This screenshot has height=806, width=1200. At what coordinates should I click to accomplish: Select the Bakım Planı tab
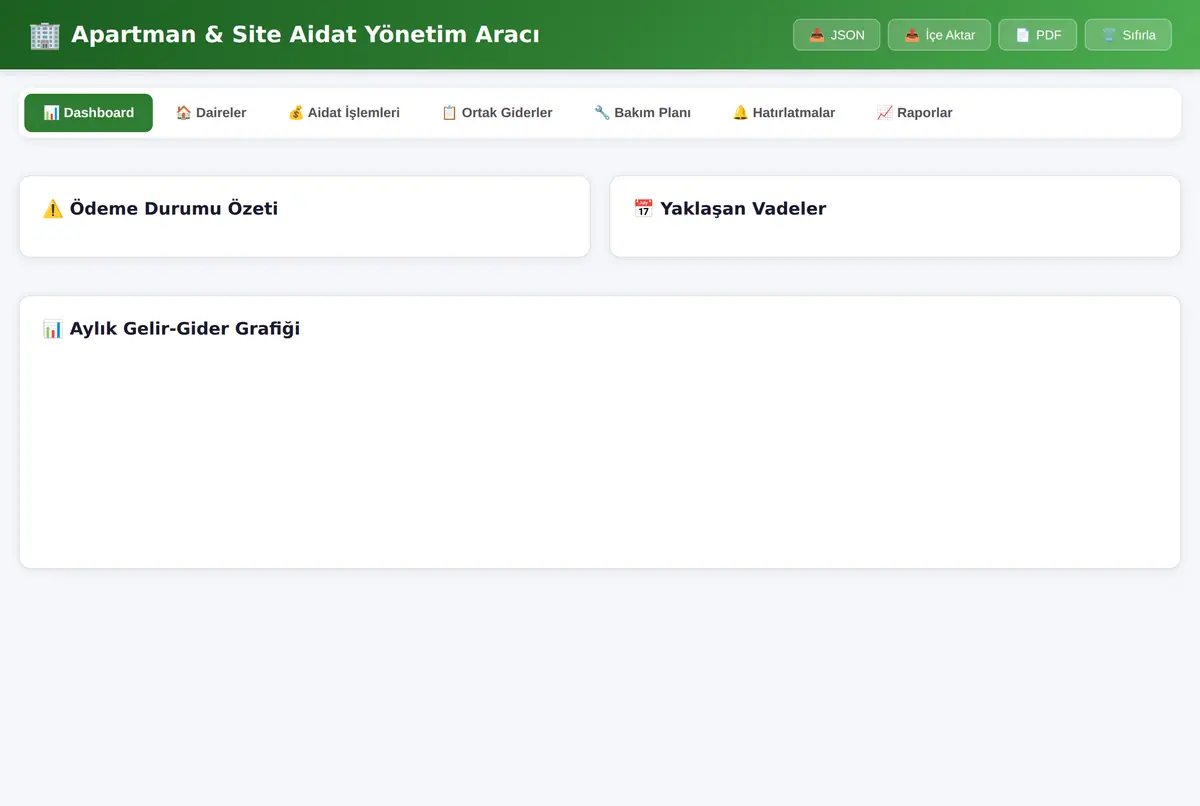(642, 113)
